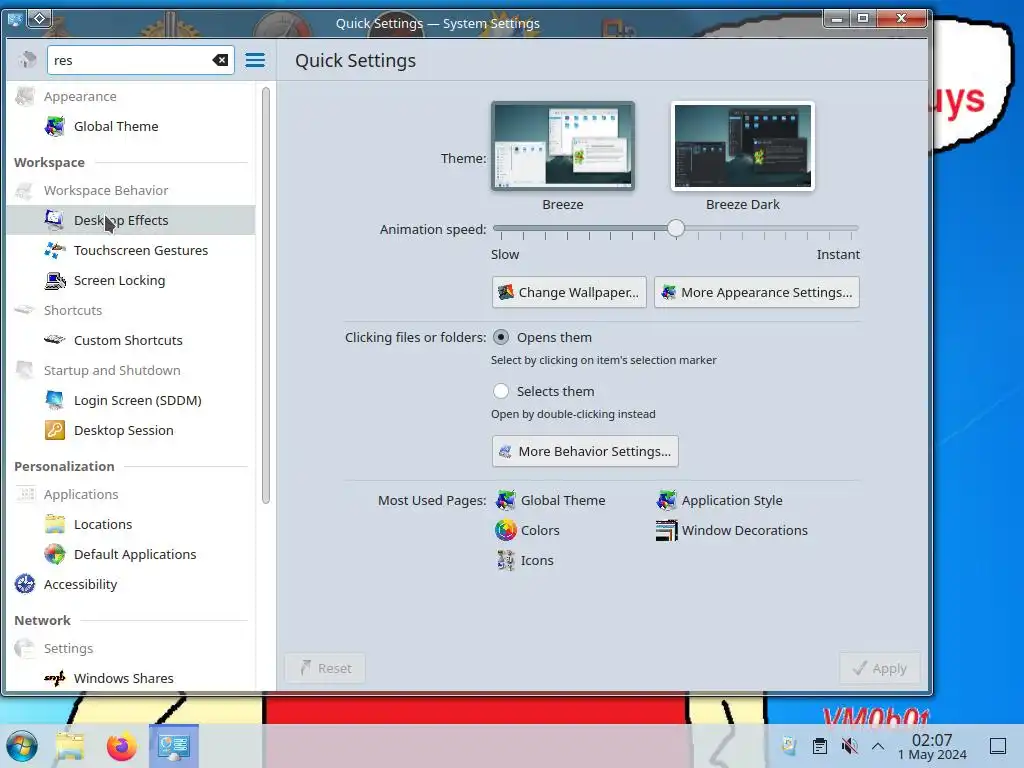Click the home icon beside the search box
The height and width of the screenshot is (768, 1024).
pyautogui.click(x=27, y=60)
